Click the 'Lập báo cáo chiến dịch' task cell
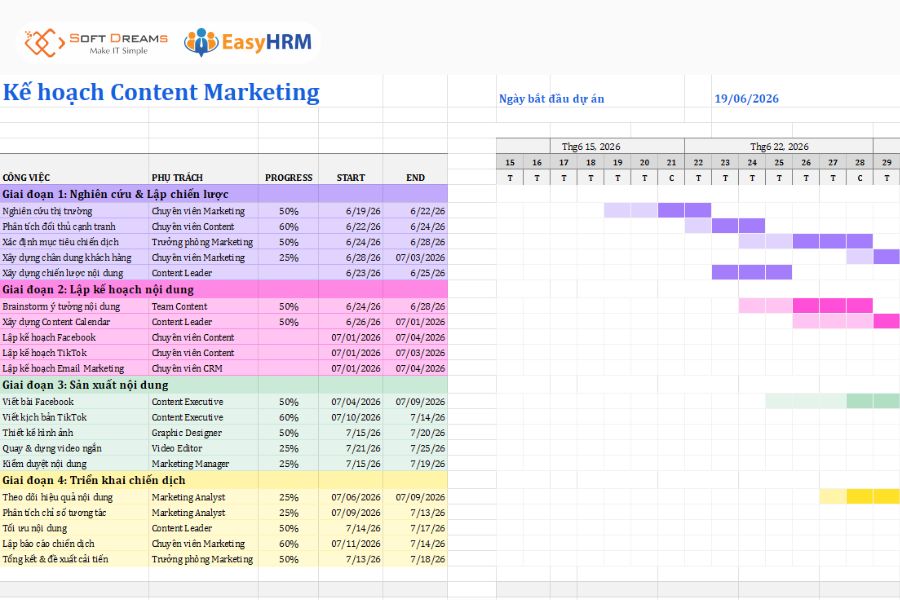This screenshot has width=900, height=600. tap(74, 543)
